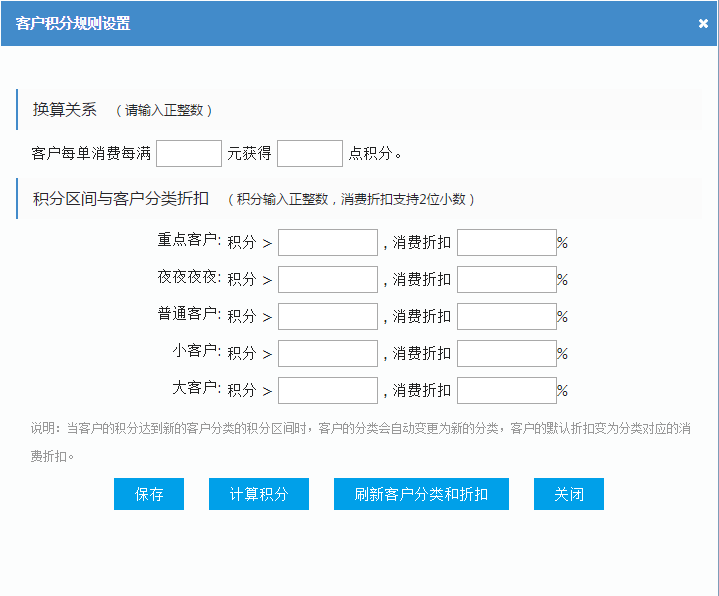Click the 换算关系 section header

click(x=65, y=110)
